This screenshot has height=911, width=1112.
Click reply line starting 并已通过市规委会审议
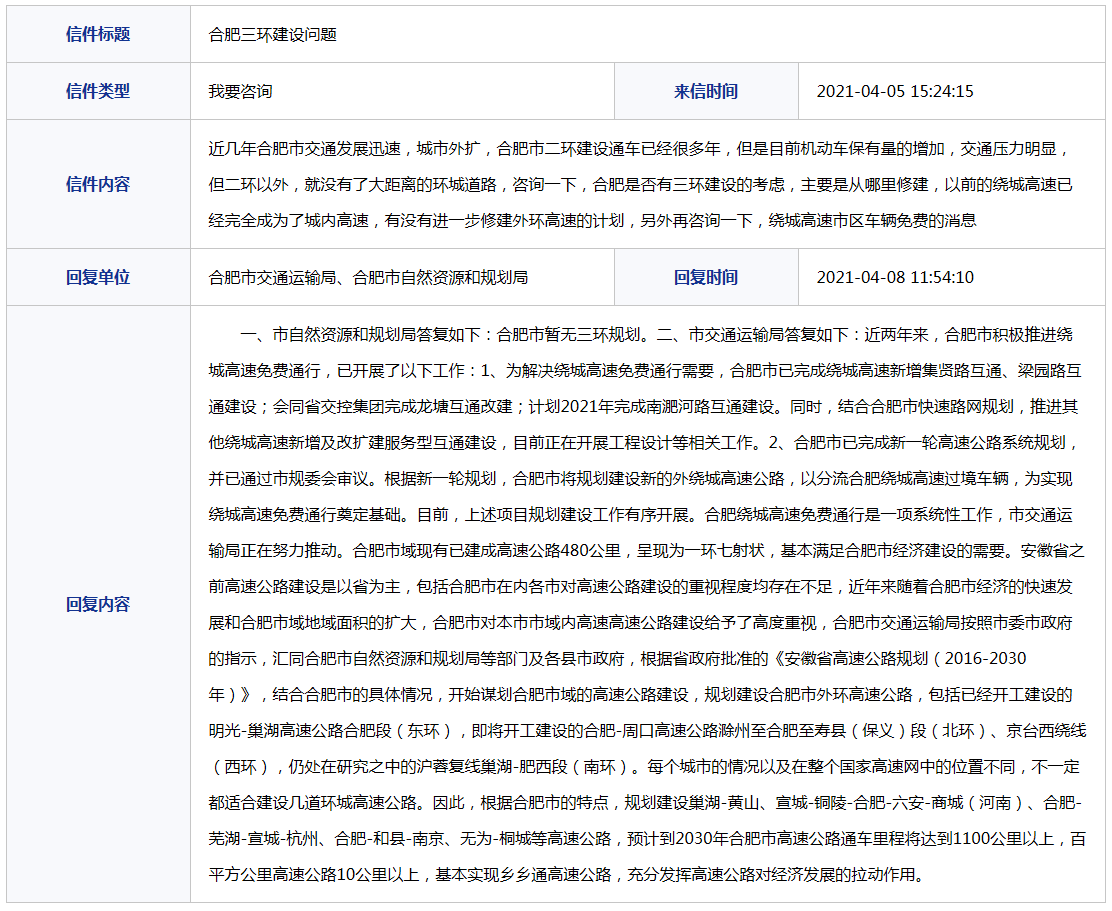coord(640,479)
